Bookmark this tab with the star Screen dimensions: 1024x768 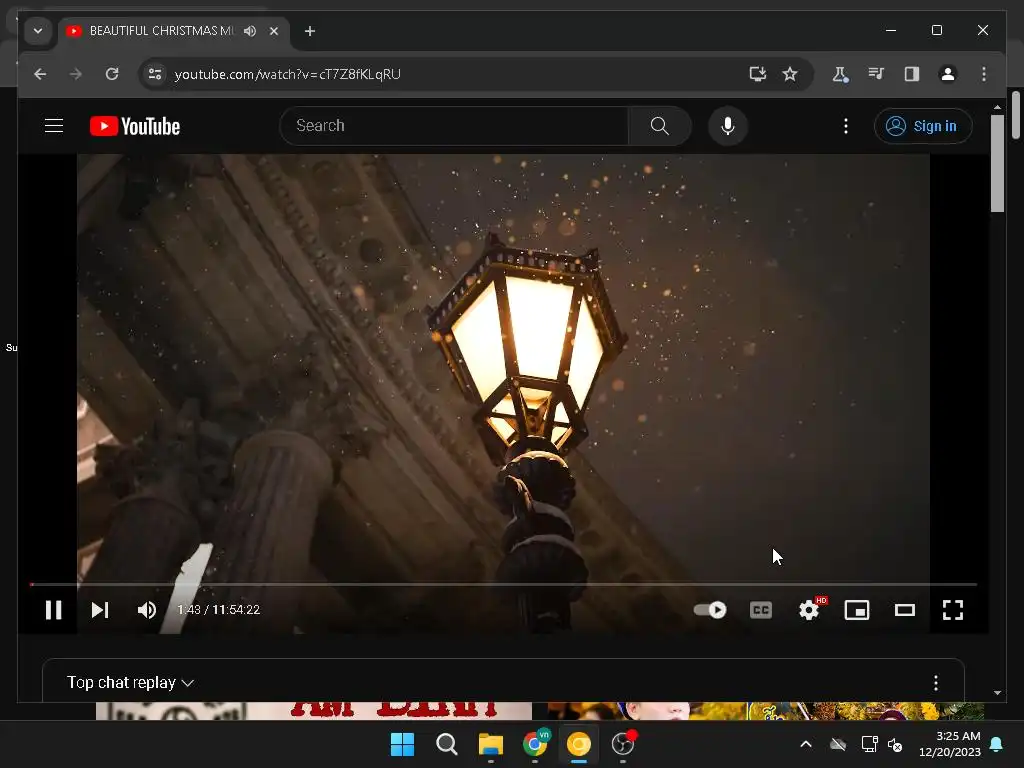click(790, 74)
